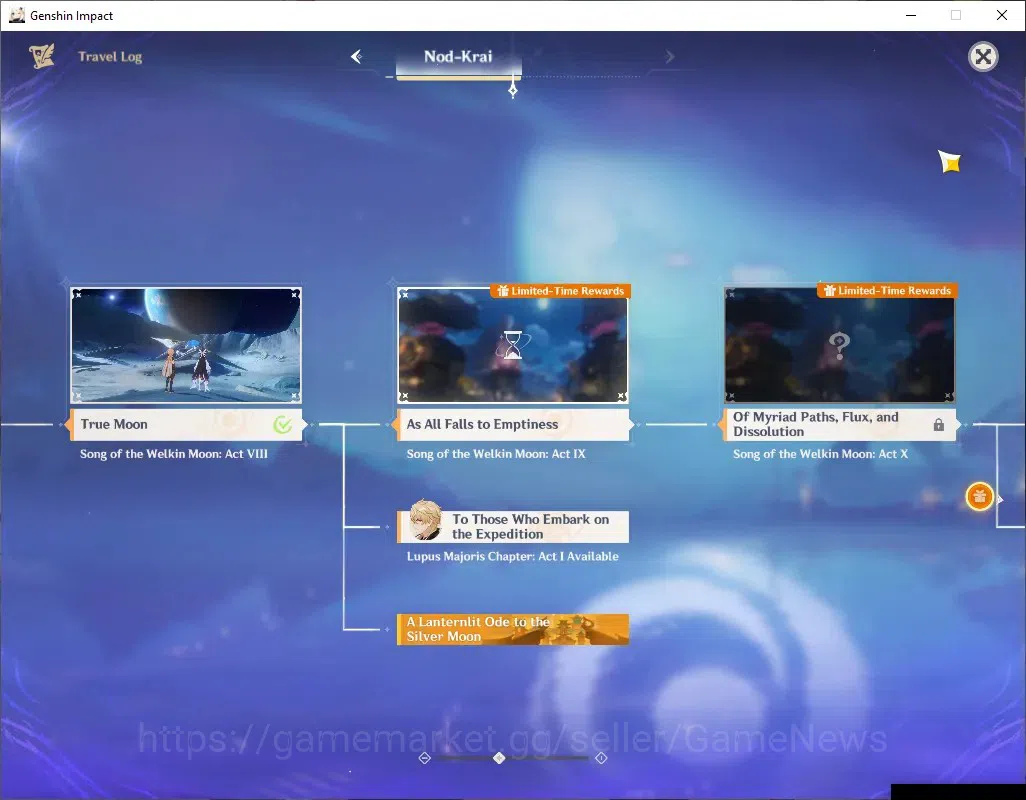Click the Travel Log quill icon
The height and width of the screenshot is (800, 1026).
(42, 56)
